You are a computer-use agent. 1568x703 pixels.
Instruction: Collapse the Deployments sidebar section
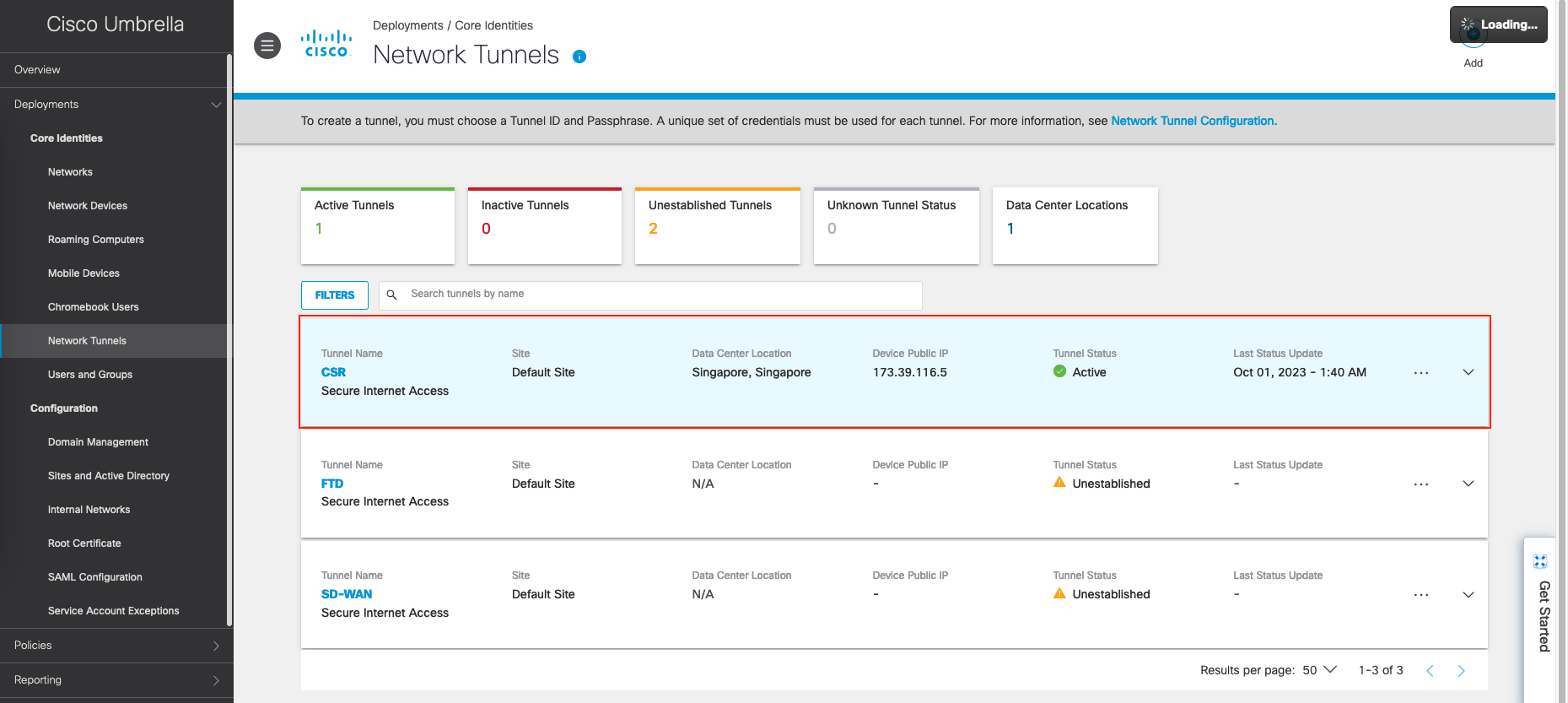pyautogui.click(x=216, y=105)
